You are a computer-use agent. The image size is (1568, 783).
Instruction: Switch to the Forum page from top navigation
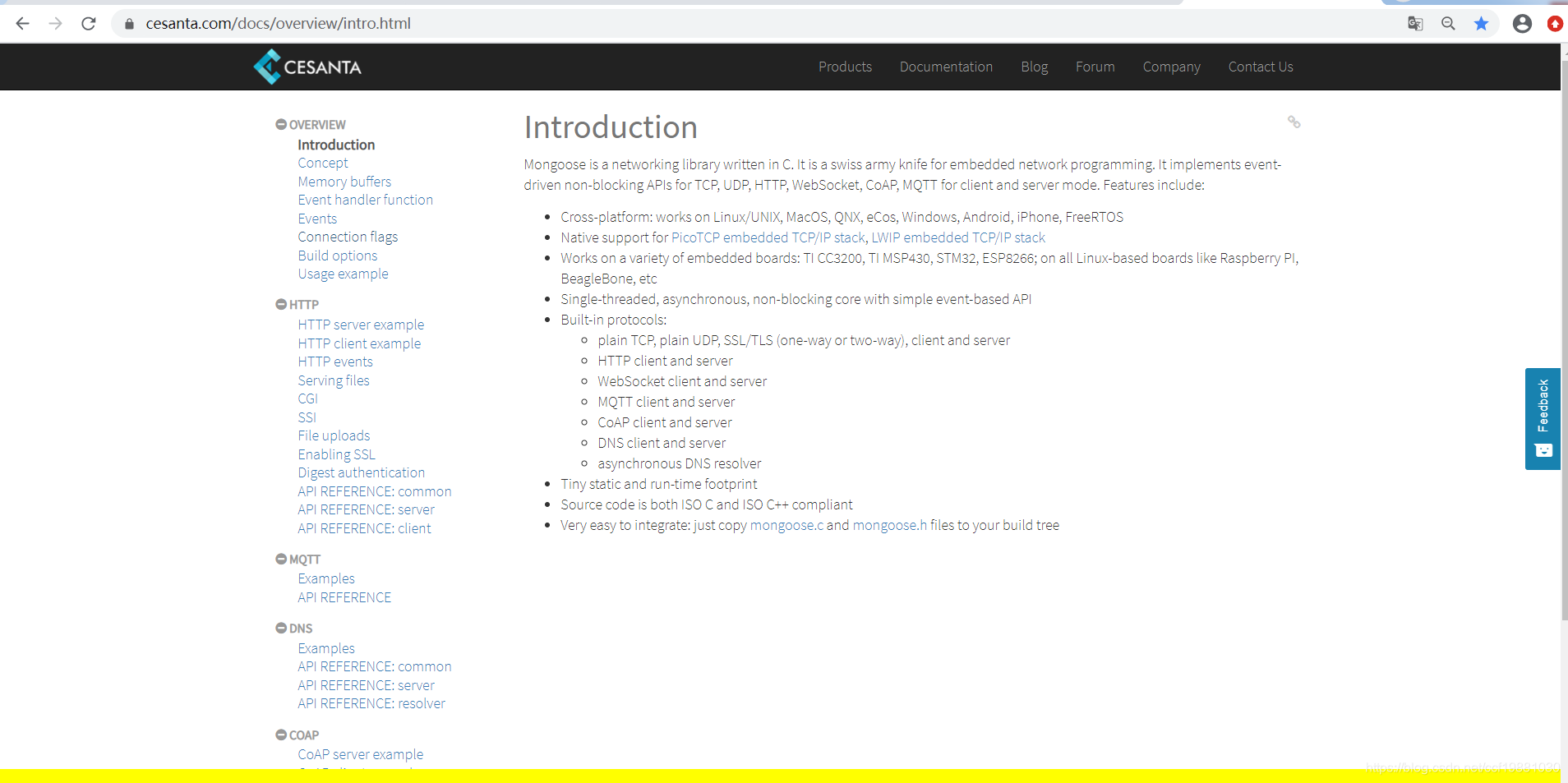coord(1095,67)
